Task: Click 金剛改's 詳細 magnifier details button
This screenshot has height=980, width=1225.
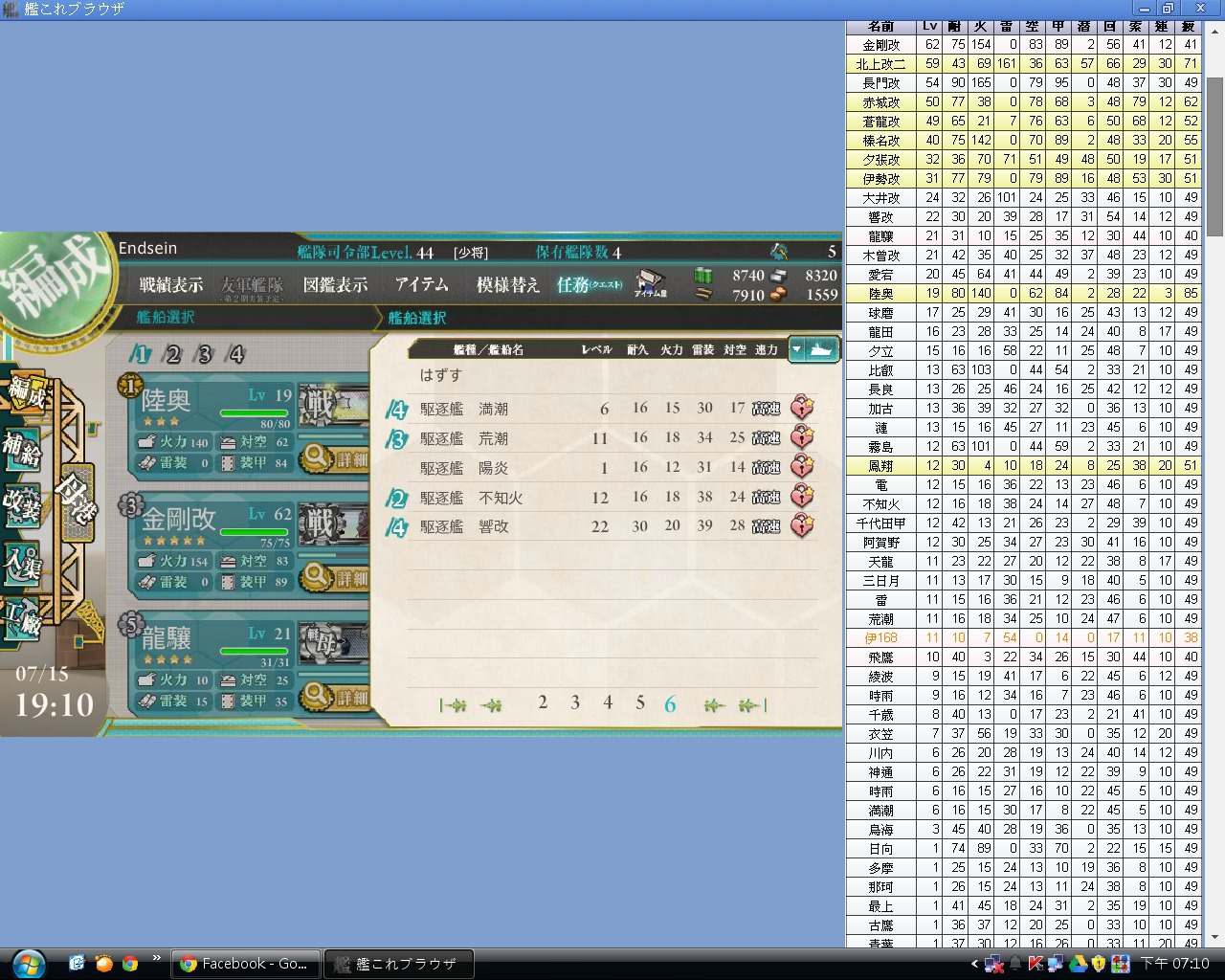Action: click(334, 577)
